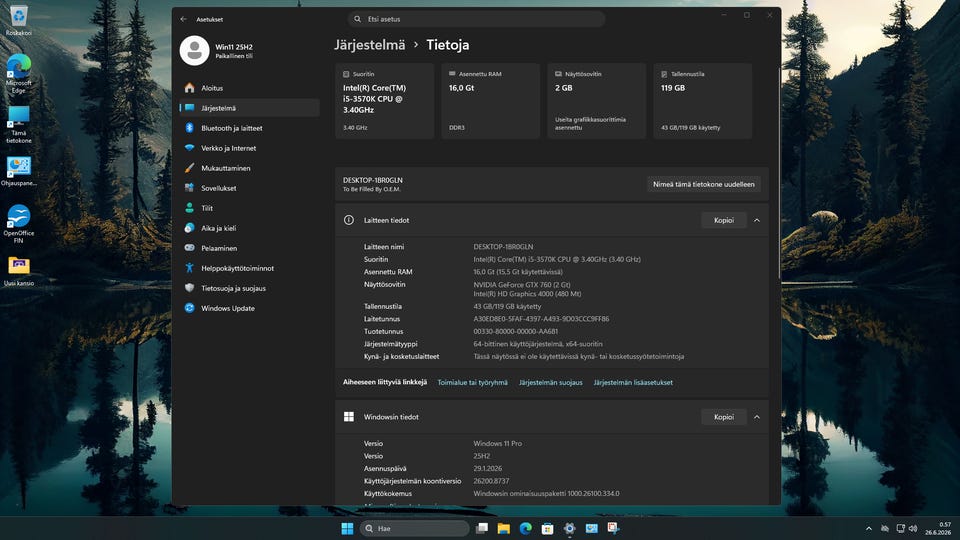Click Windows 11 Pro version text

(x=498, y=443)
